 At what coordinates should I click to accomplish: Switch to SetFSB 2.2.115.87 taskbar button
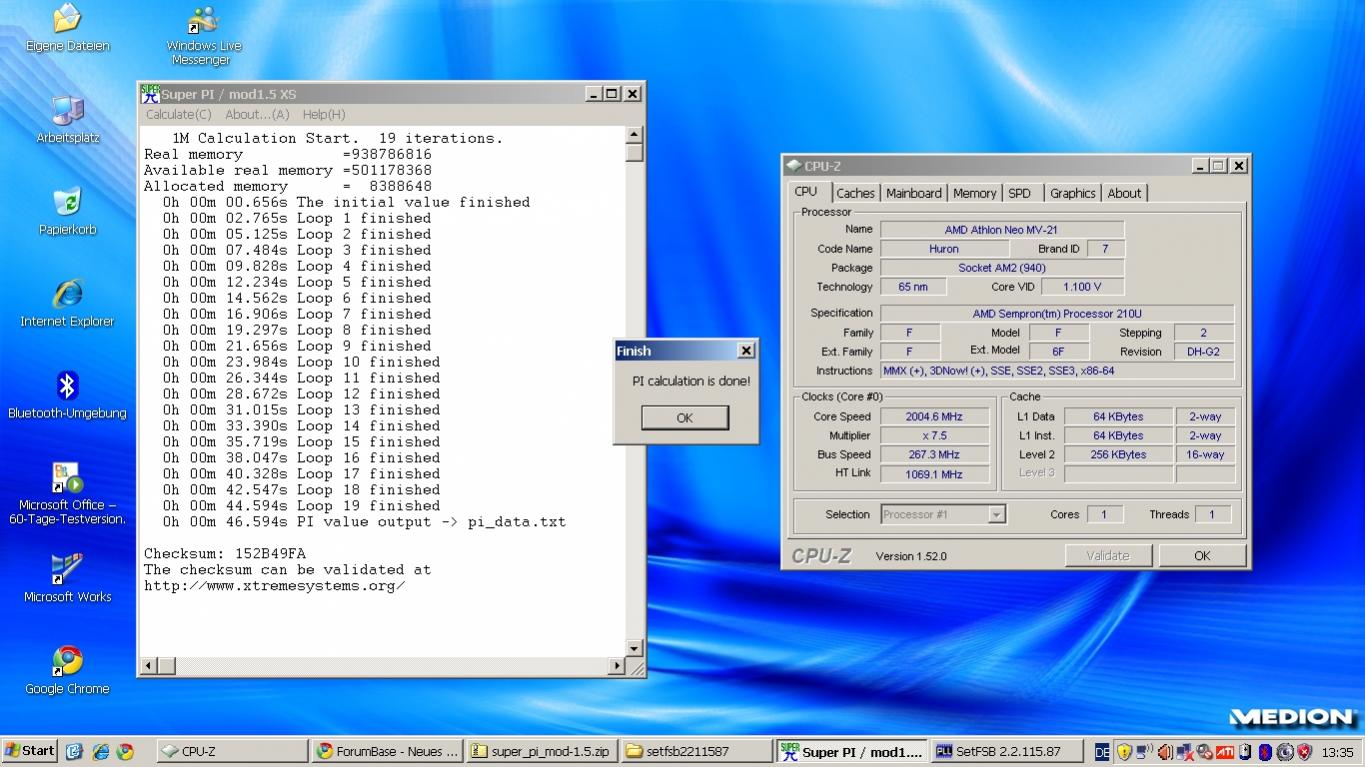(x=1008, y=751)
